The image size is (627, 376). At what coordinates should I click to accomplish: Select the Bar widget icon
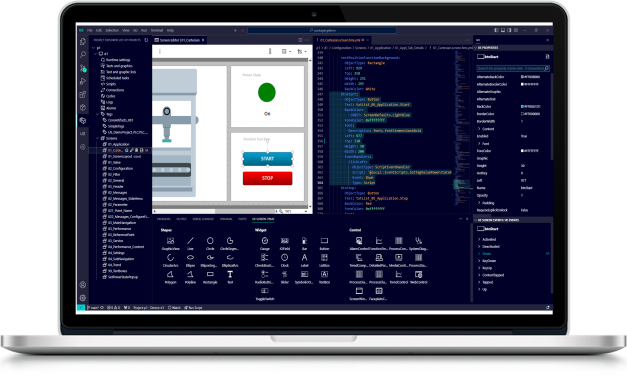click(304, 241)
